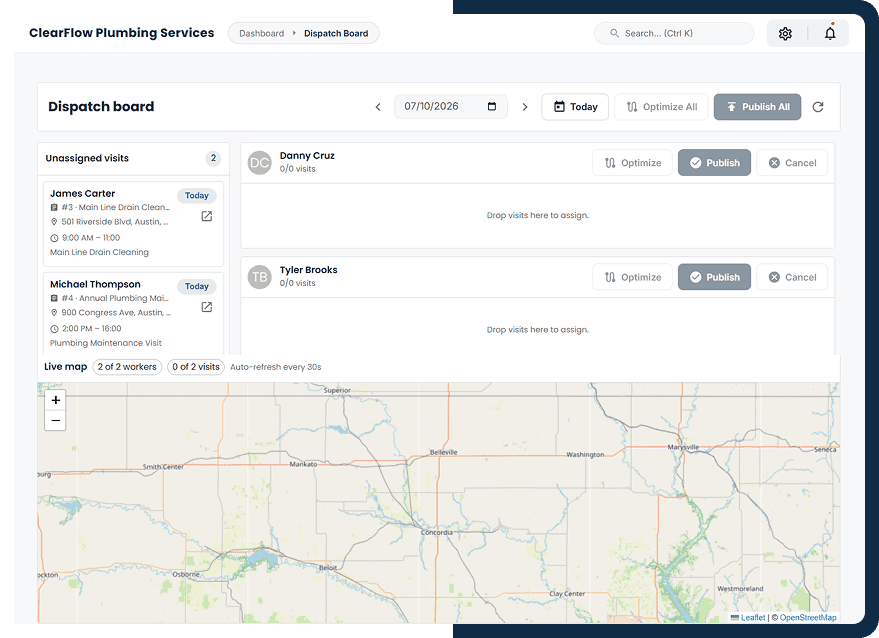The height and width of the screenshot is (638, 879).
Task: Optimize Danny Cruz's route
Action: [632, 163]
